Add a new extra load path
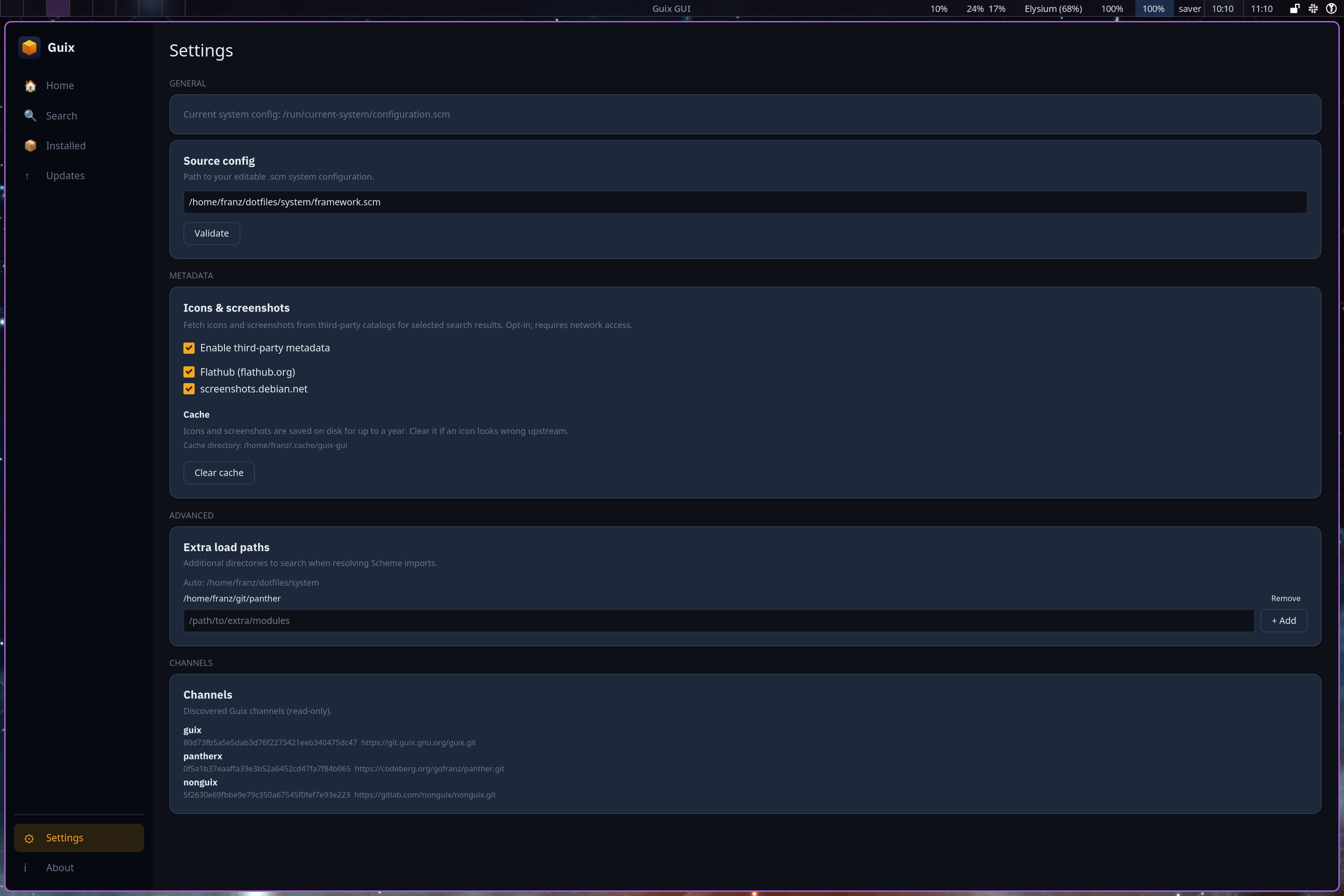 pos(1284,621)
